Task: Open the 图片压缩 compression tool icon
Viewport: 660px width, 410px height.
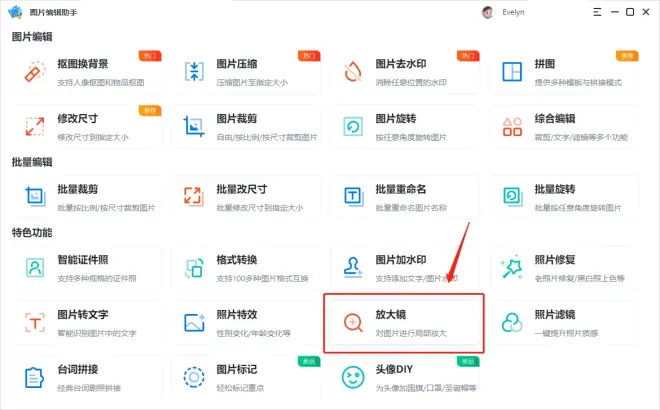Action: 194,72
